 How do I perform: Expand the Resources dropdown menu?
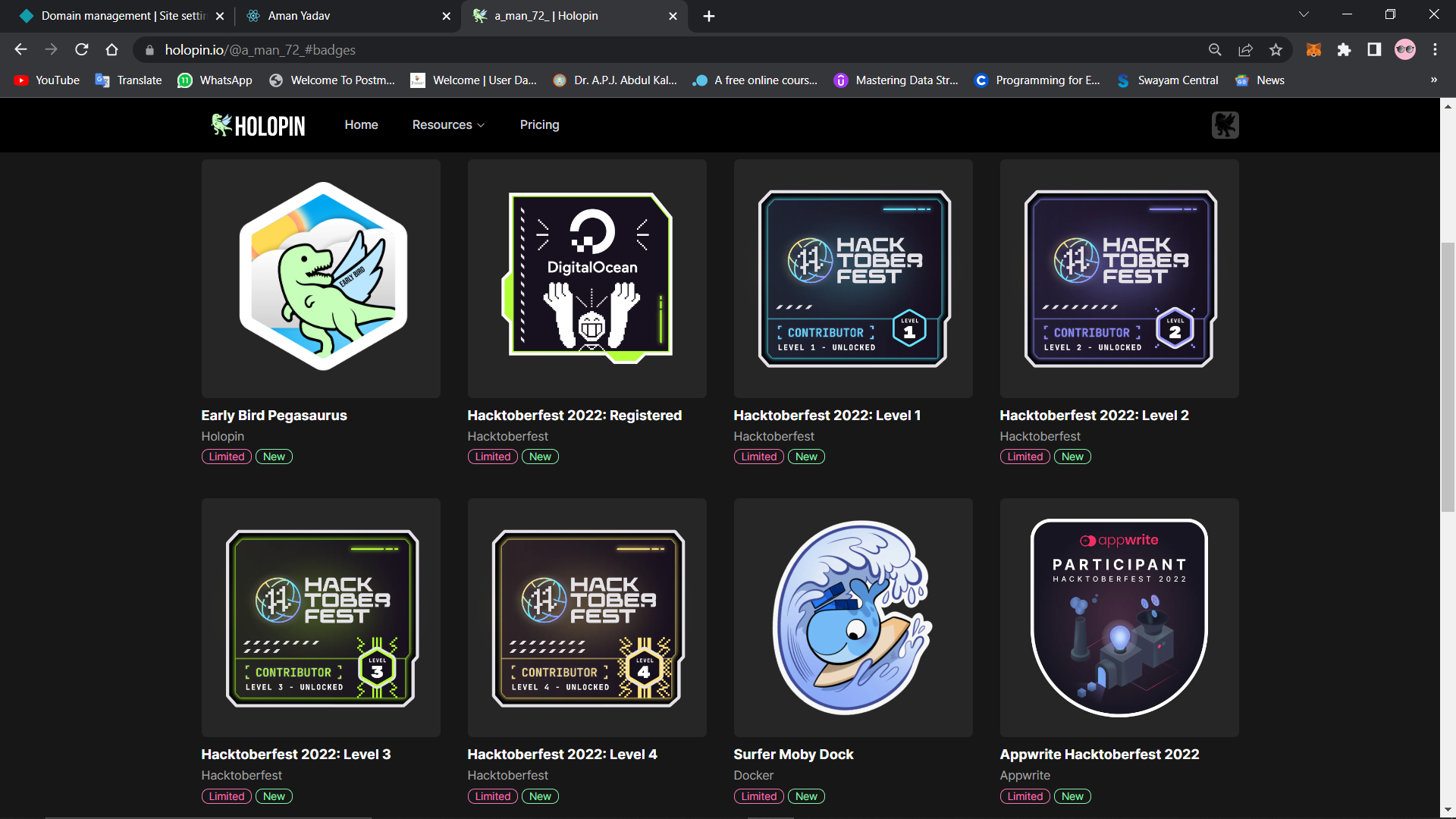[x=448, y=125]
